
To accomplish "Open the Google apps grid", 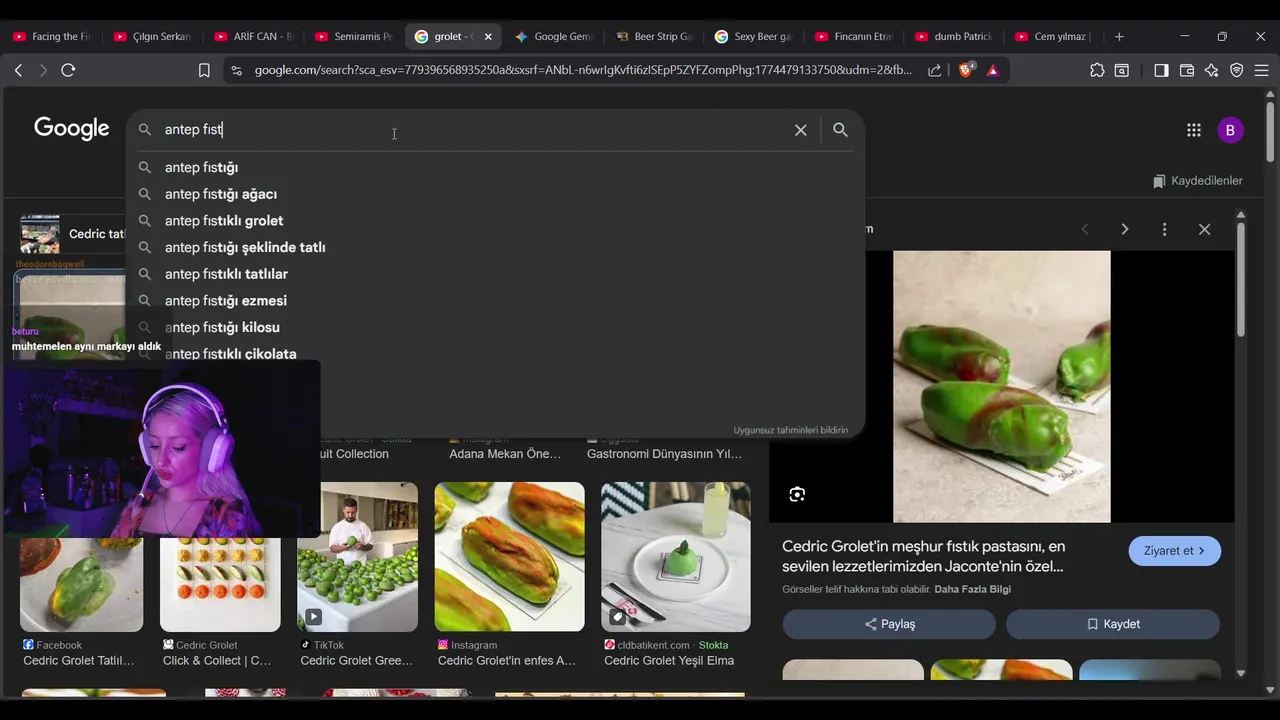I will point(1193,130).
